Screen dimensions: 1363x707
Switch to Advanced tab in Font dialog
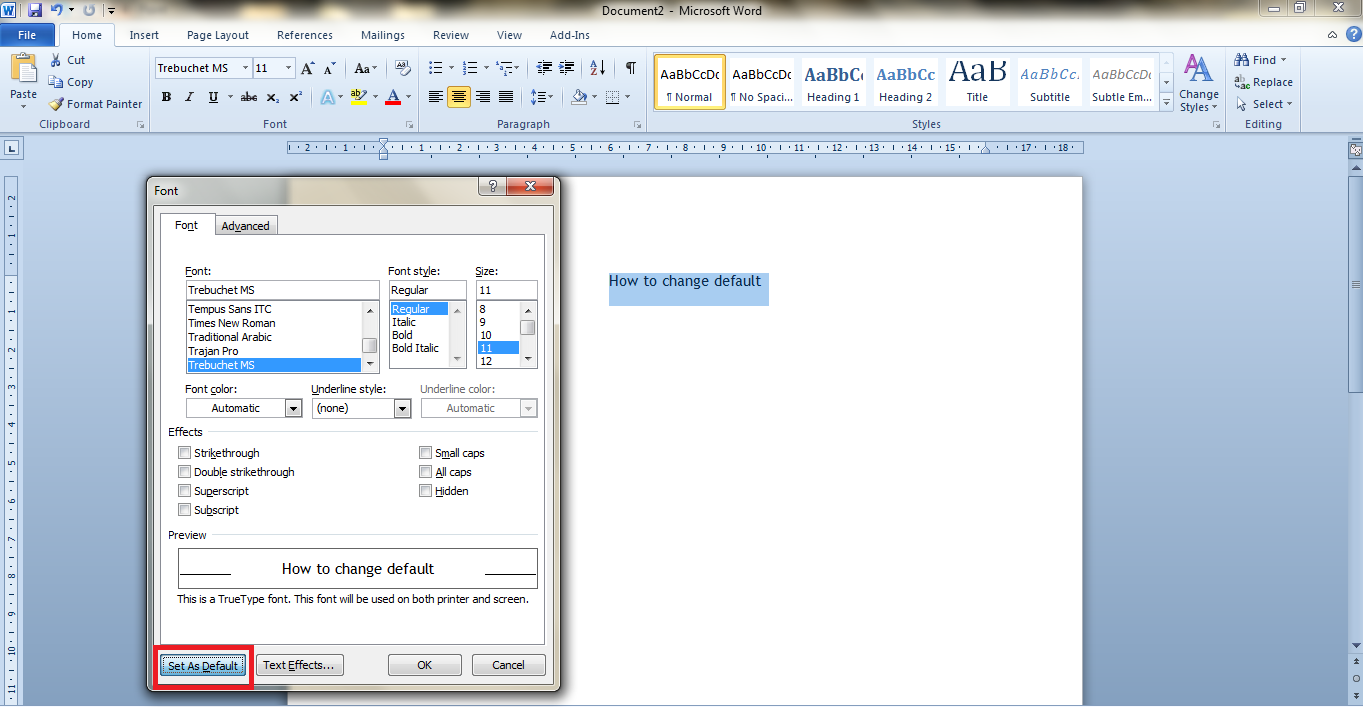point(245,226)
